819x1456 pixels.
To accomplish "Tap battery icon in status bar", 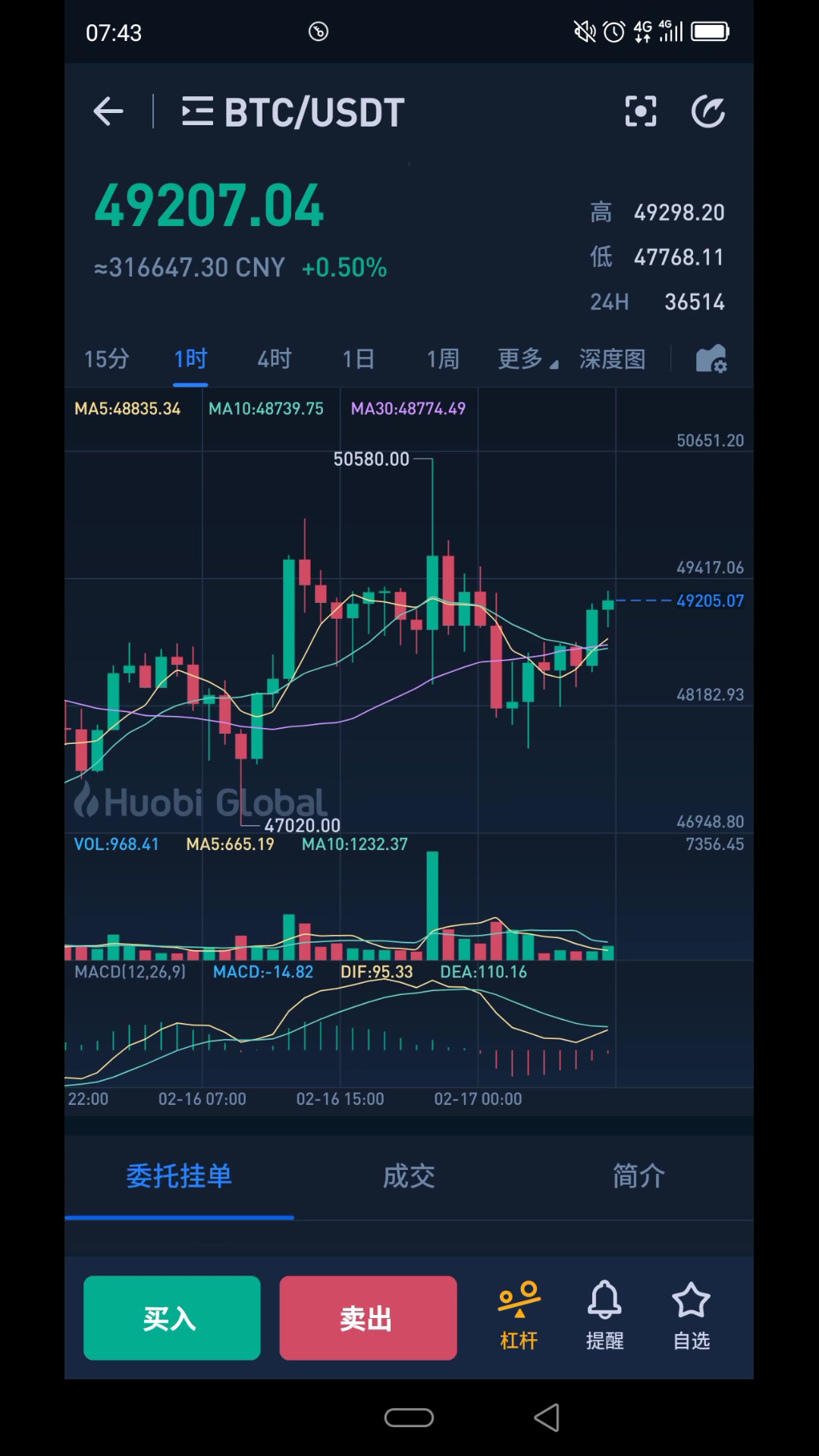I will 711,31.
